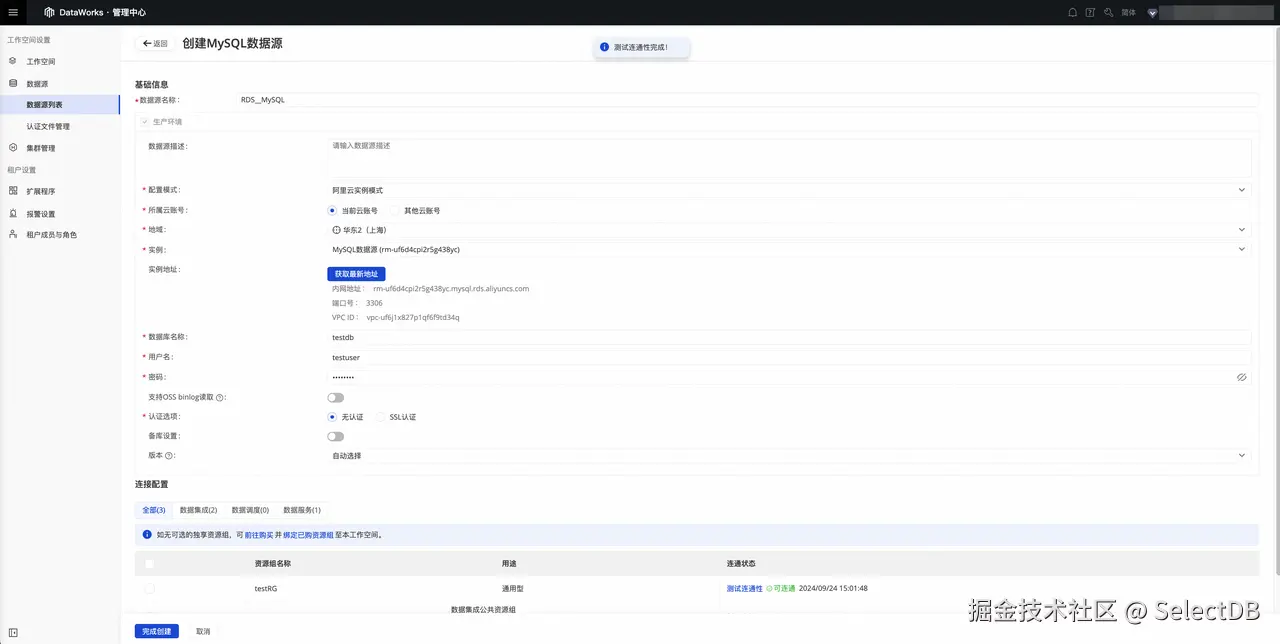
Task: Click the 数据集成公共资源组 row text
Action: [x=483, y=609]
